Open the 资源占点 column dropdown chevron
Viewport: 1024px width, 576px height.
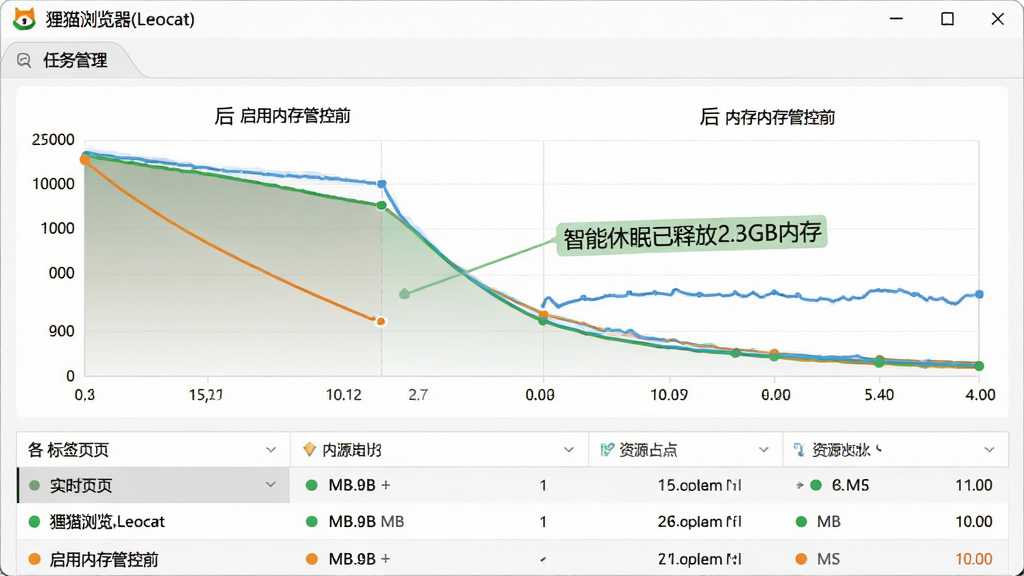coord(763,450)
